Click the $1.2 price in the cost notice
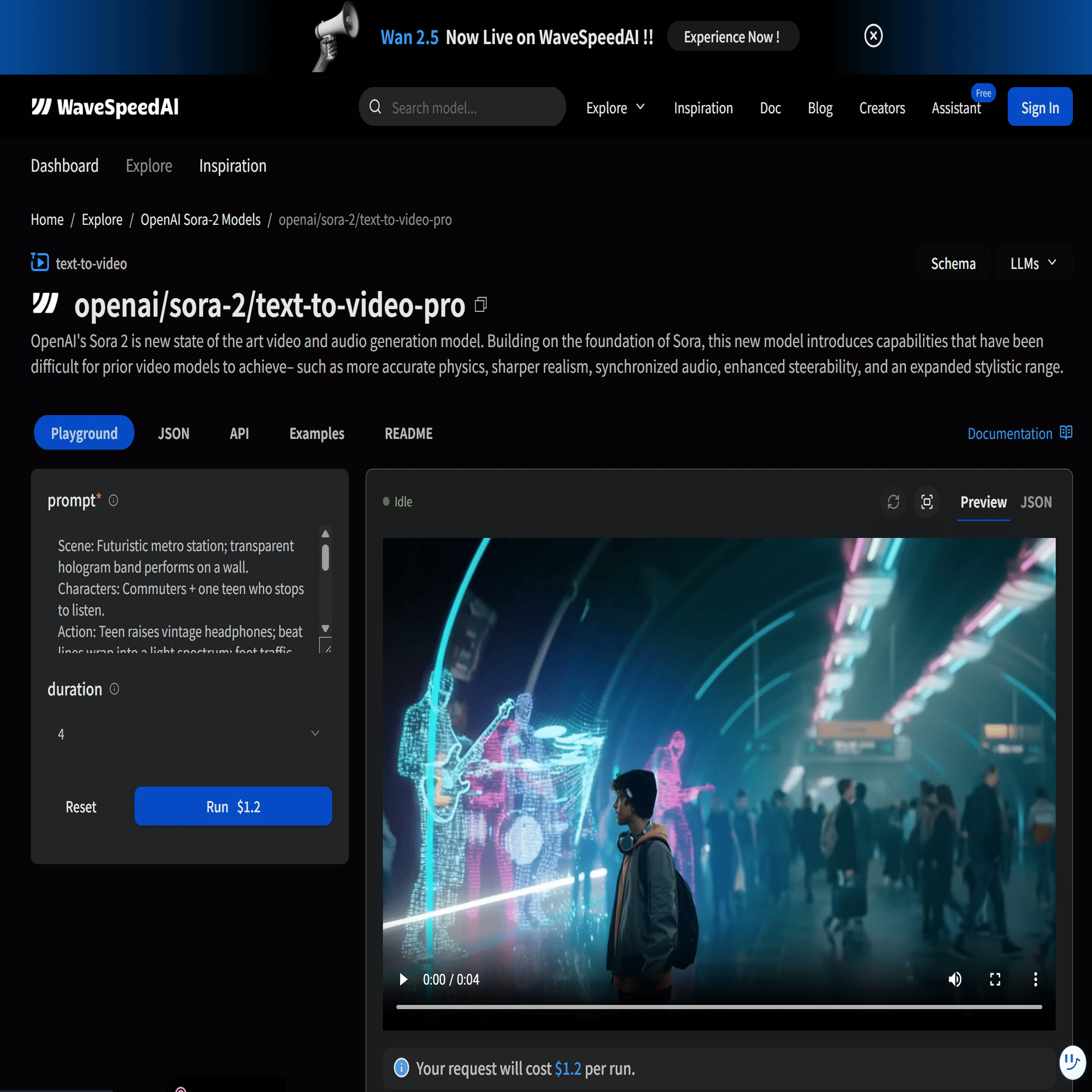1092x1092 pixels. (x=568, y=1068)
